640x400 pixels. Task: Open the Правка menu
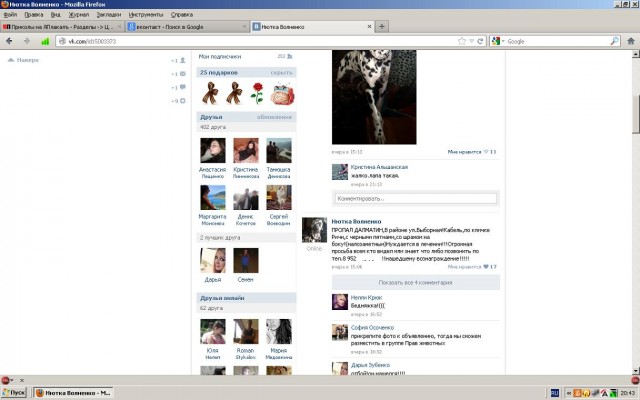click(33, 15)
